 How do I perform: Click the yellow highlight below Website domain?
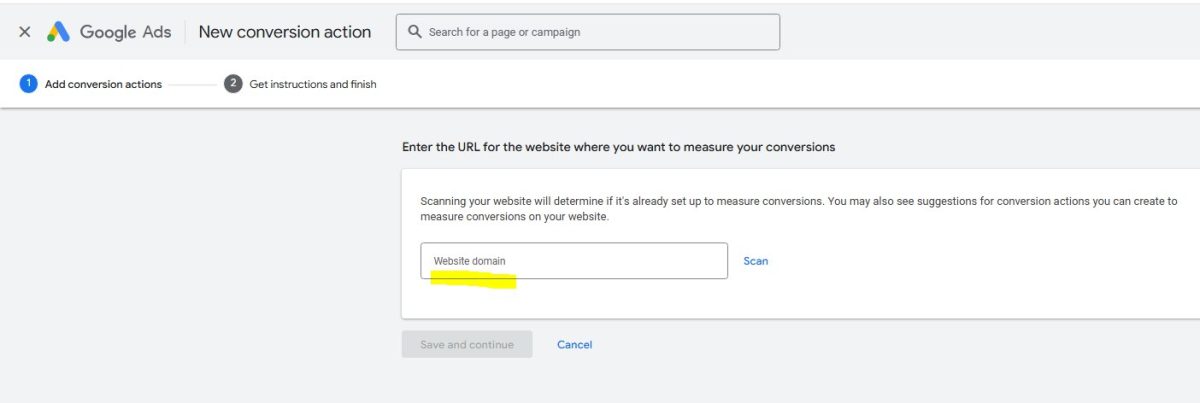point(473,279)
